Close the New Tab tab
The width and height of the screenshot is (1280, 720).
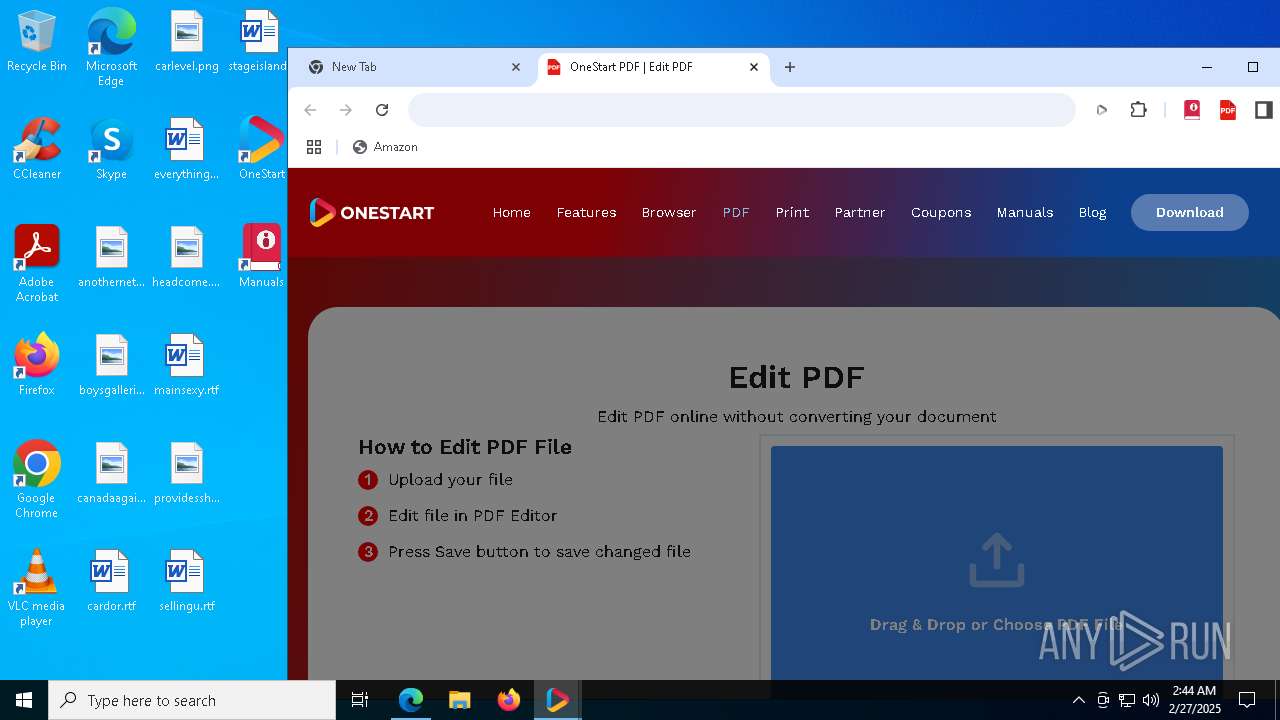[x=516, y=67]
